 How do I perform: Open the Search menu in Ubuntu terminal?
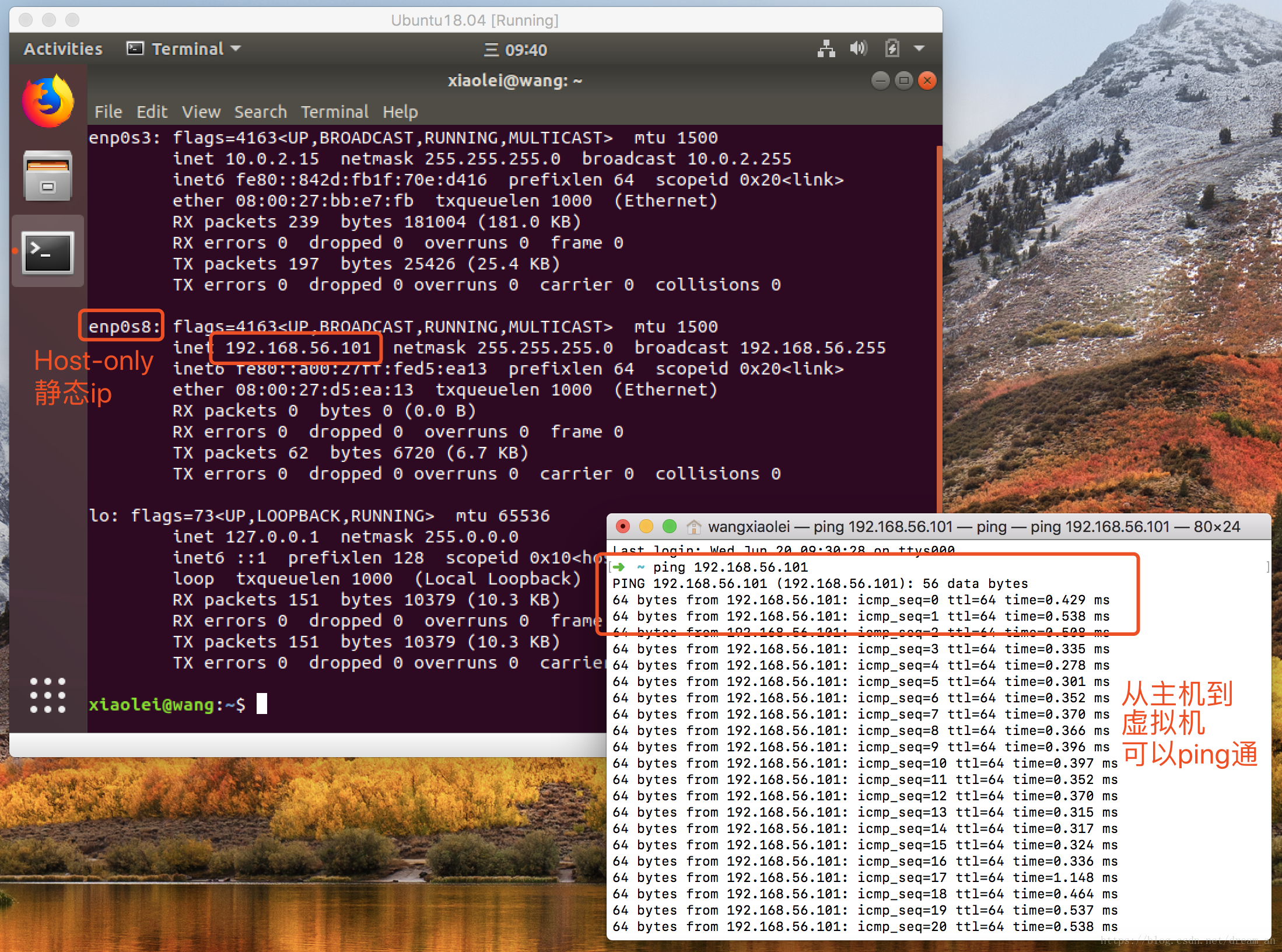tap(261, 111)
